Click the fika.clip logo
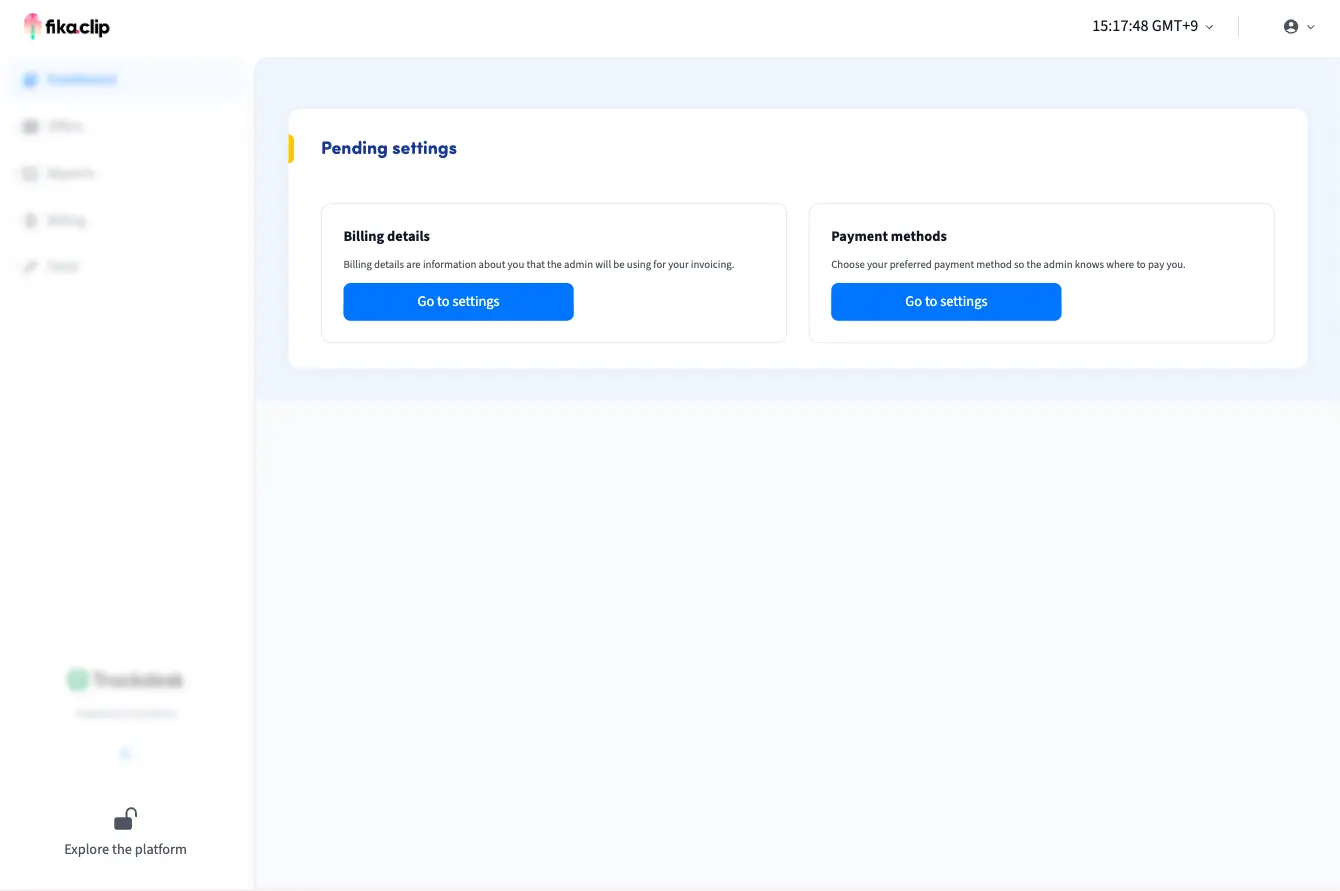 tap(67, 27)
